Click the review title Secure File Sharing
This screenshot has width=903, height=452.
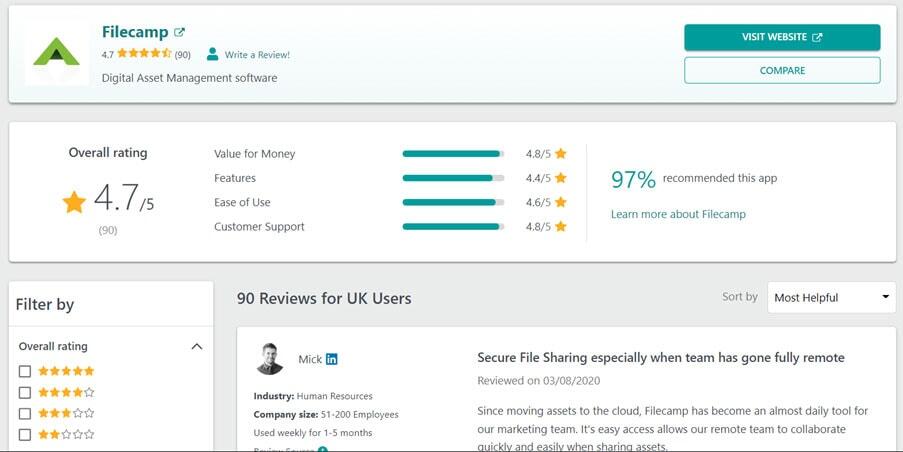661,358
